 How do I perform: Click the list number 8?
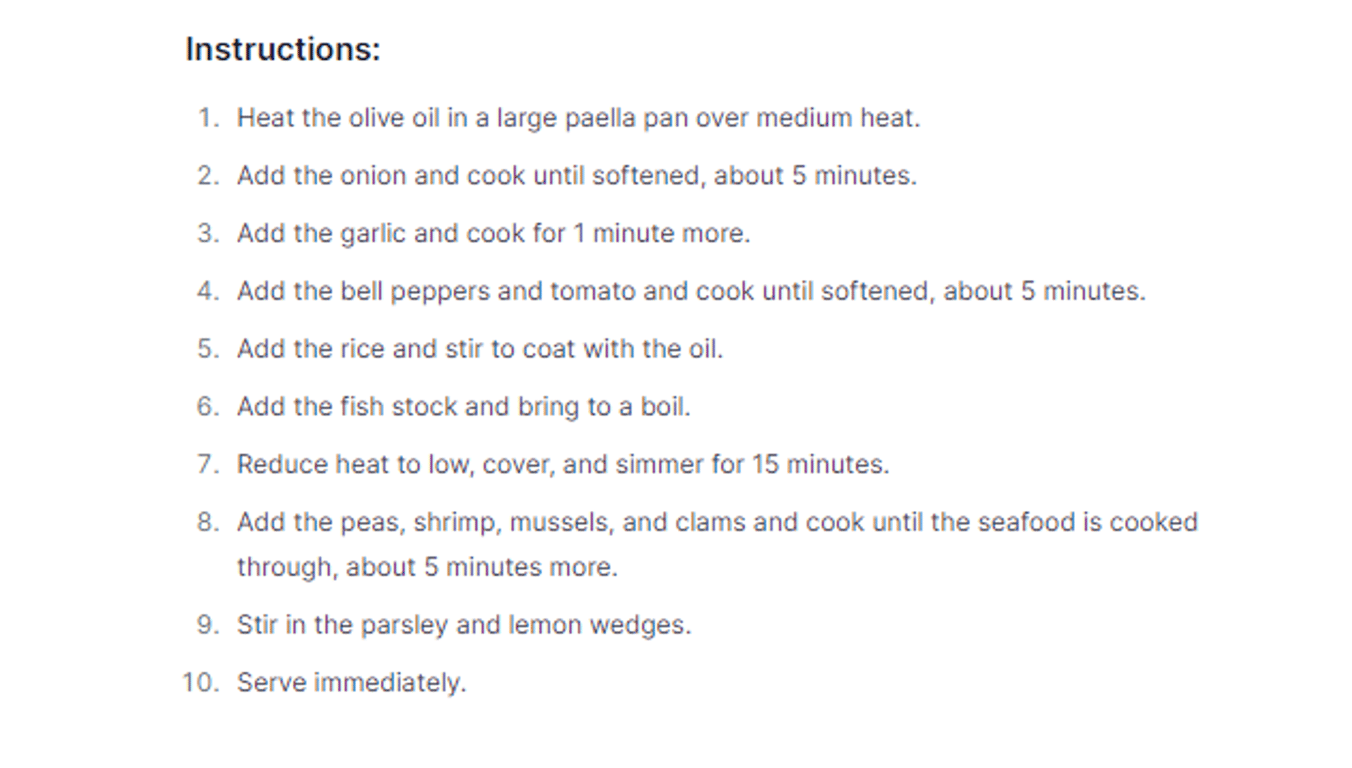207,523
